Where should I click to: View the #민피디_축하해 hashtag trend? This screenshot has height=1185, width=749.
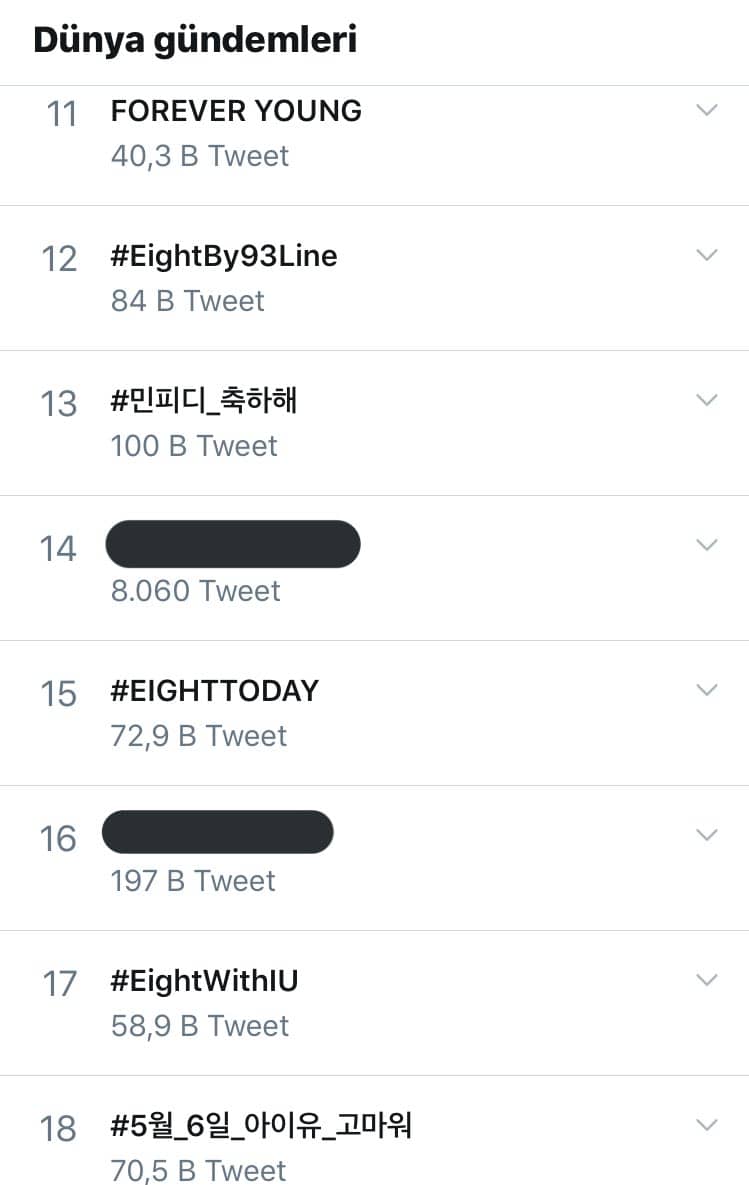coord(204,401)
